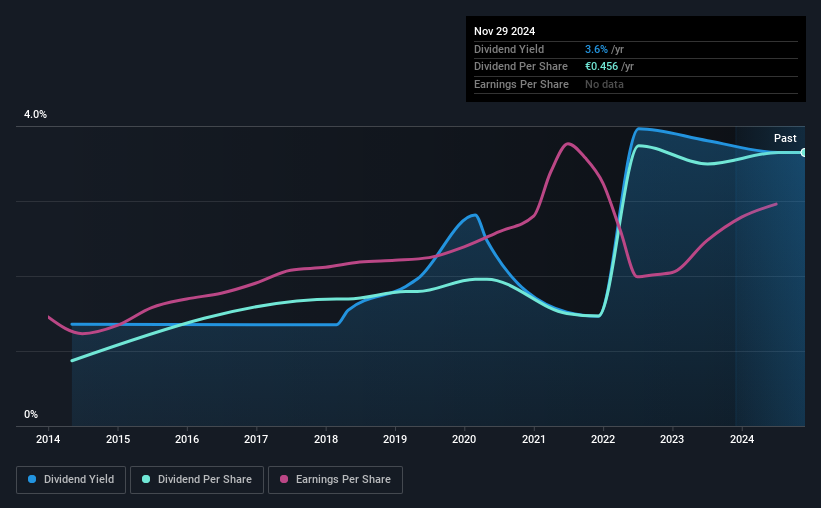Click the 2021 x-axis label

coord(534,439)
